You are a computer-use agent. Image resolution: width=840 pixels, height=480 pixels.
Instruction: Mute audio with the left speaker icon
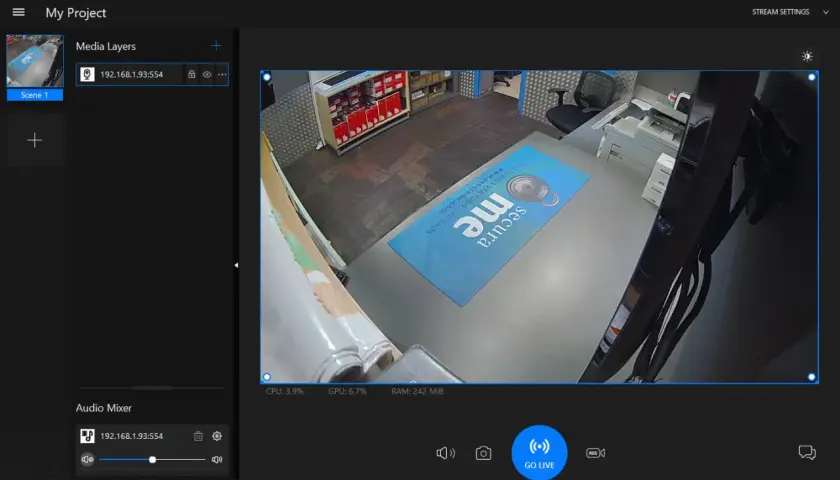[x=87, y=459]
